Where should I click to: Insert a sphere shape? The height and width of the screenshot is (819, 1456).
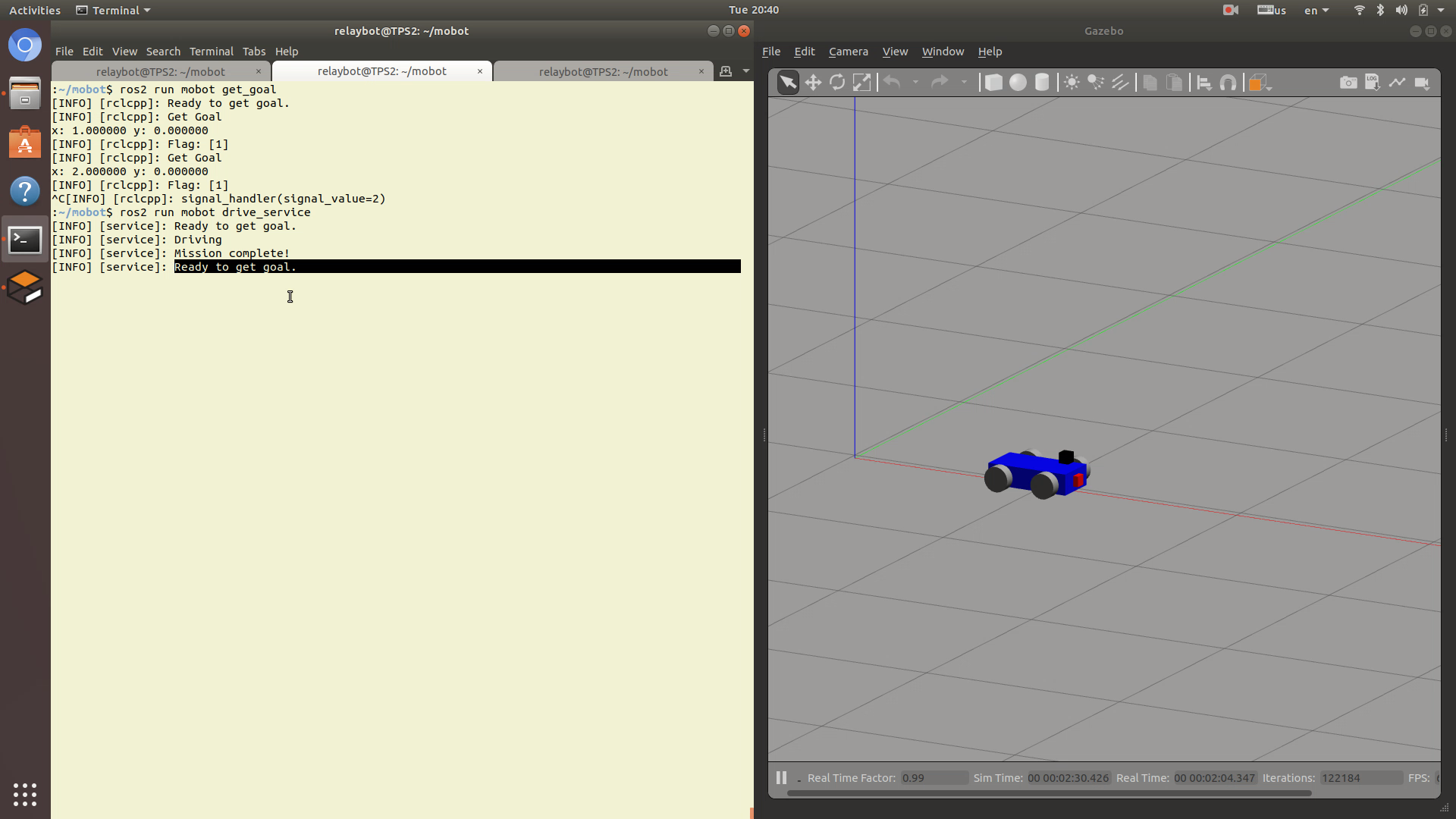[x=1018, y=83]
